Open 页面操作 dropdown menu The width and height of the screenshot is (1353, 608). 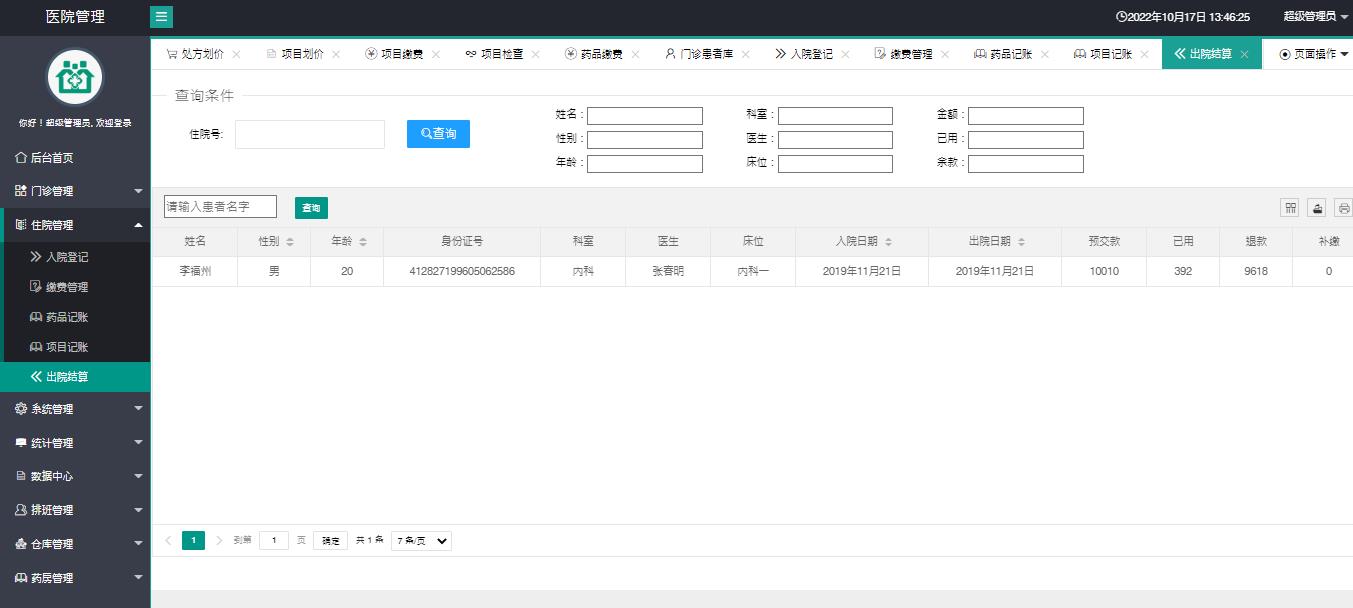click(1314, 54)
